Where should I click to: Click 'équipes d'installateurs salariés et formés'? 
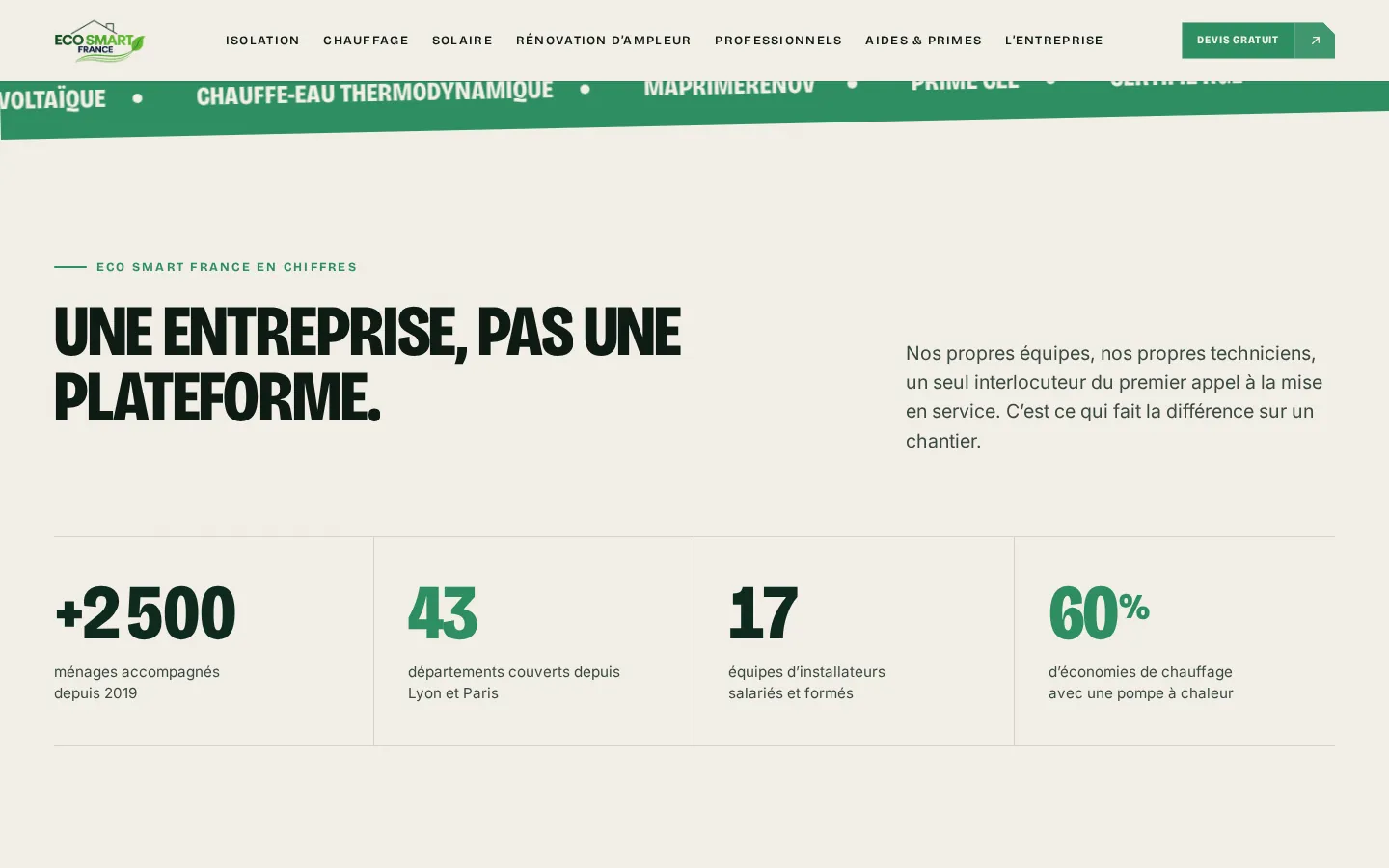(x=806, y=683)
